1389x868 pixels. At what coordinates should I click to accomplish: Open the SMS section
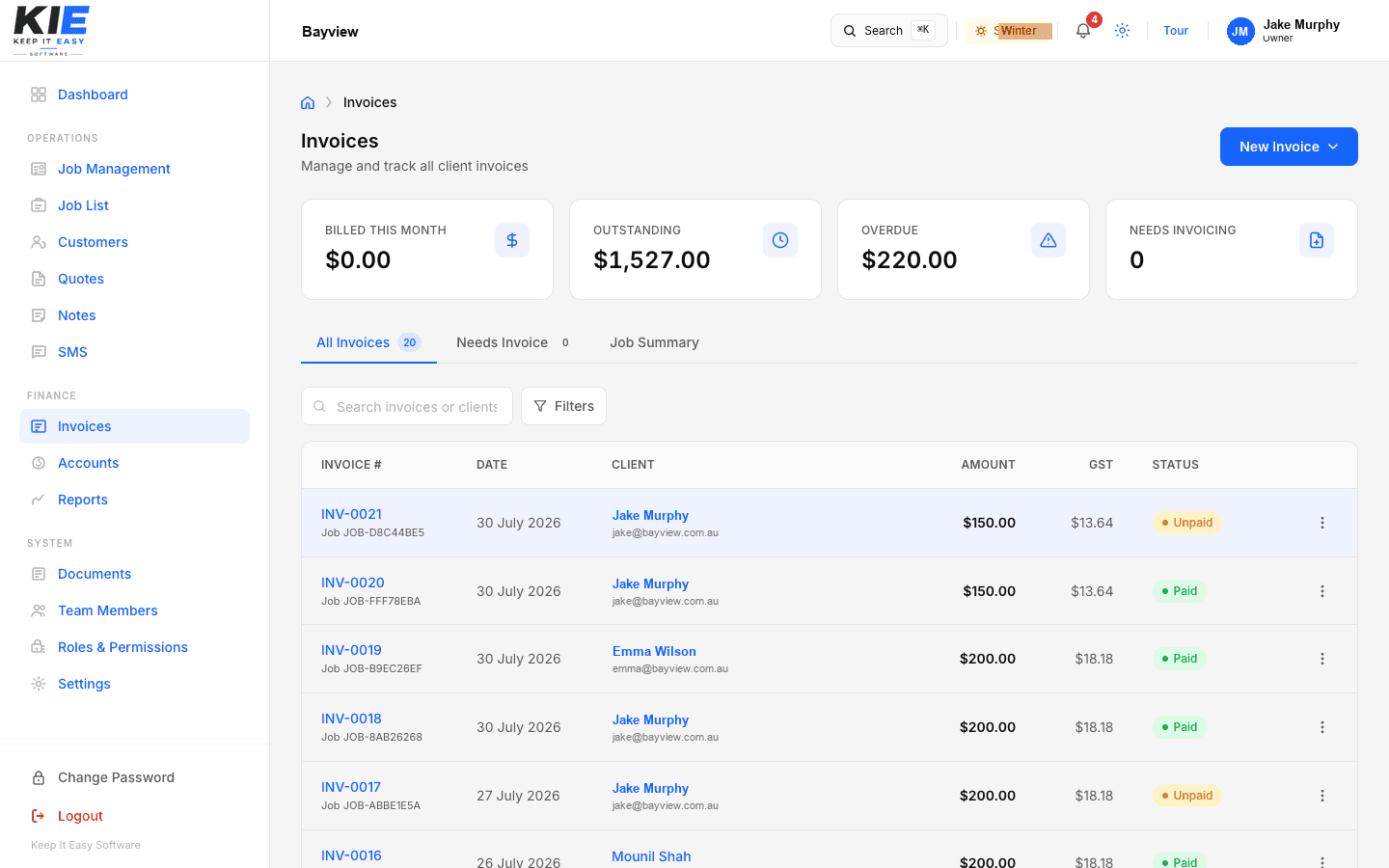coord(134,352)
